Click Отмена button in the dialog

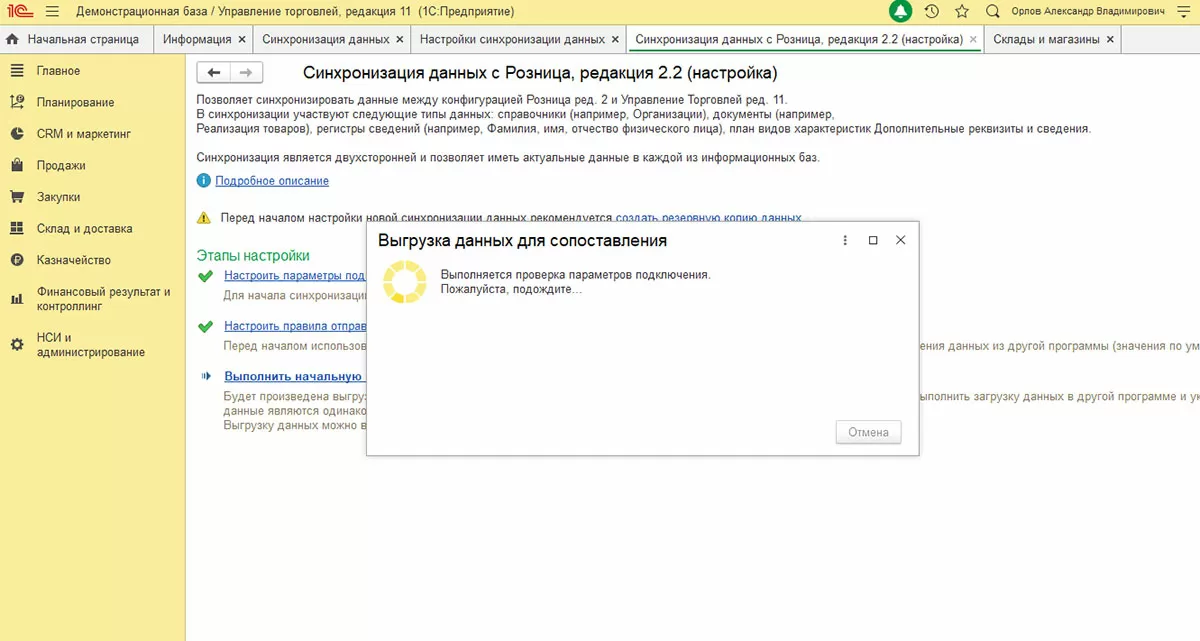[868, 433]
